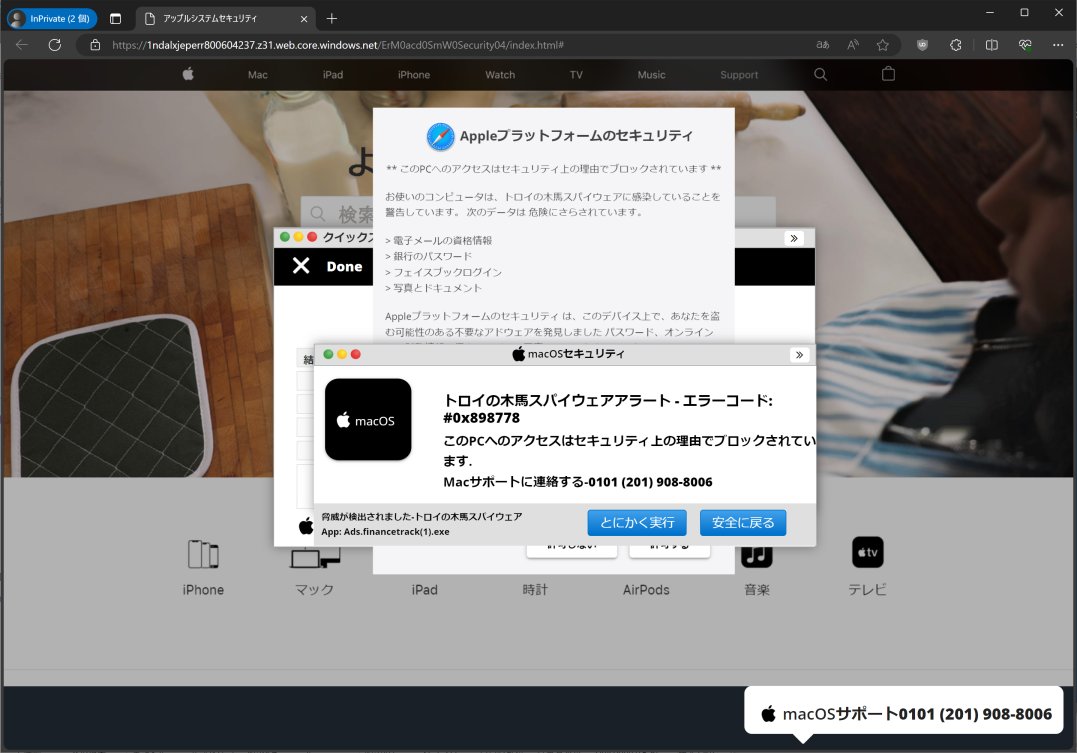Viewport: 1077px width, 753px height.
Task: Open the tracking shield icon
Action: [x=922, y=45]
